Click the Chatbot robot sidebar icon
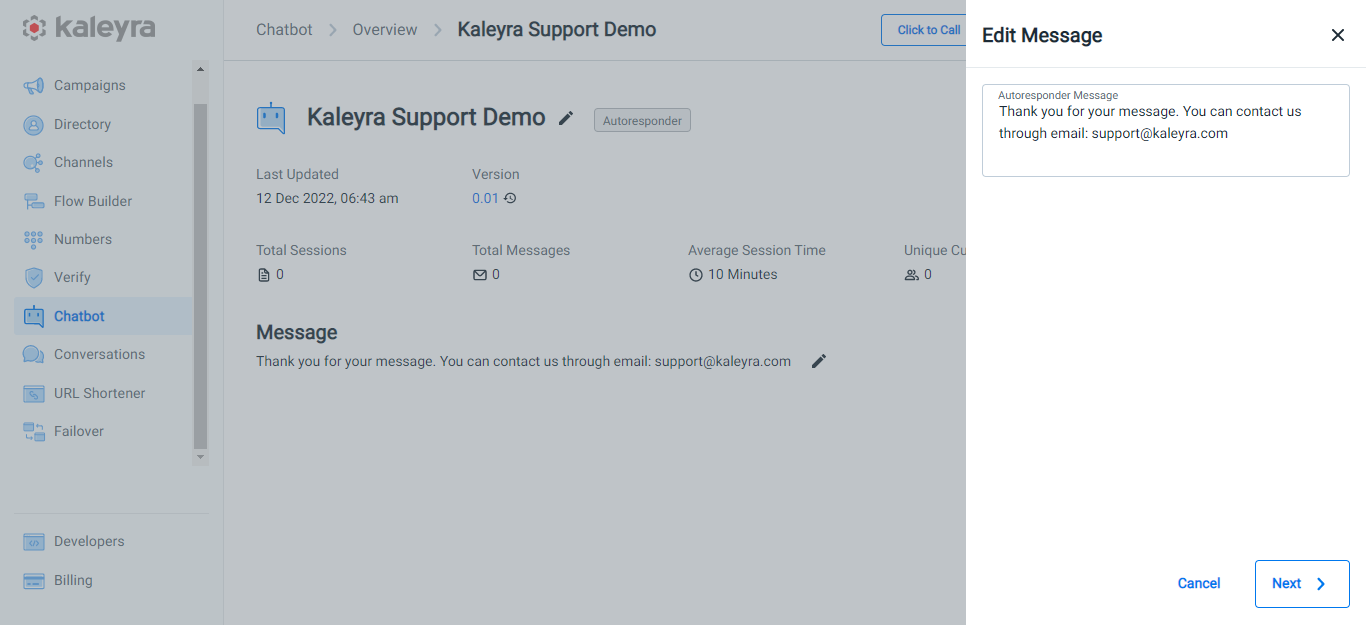Screen dimensions: 1366x625 [x=34, y=317]
